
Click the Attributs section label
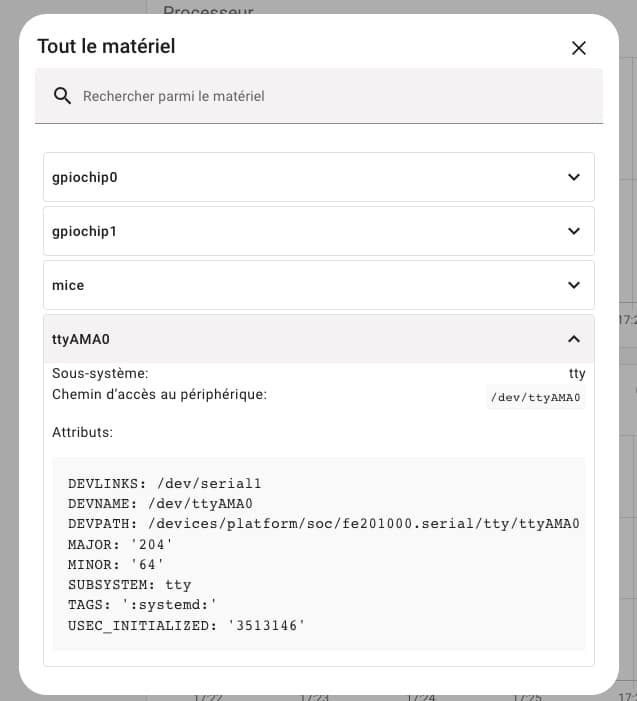pyautogui.click(x=82, y=432)
